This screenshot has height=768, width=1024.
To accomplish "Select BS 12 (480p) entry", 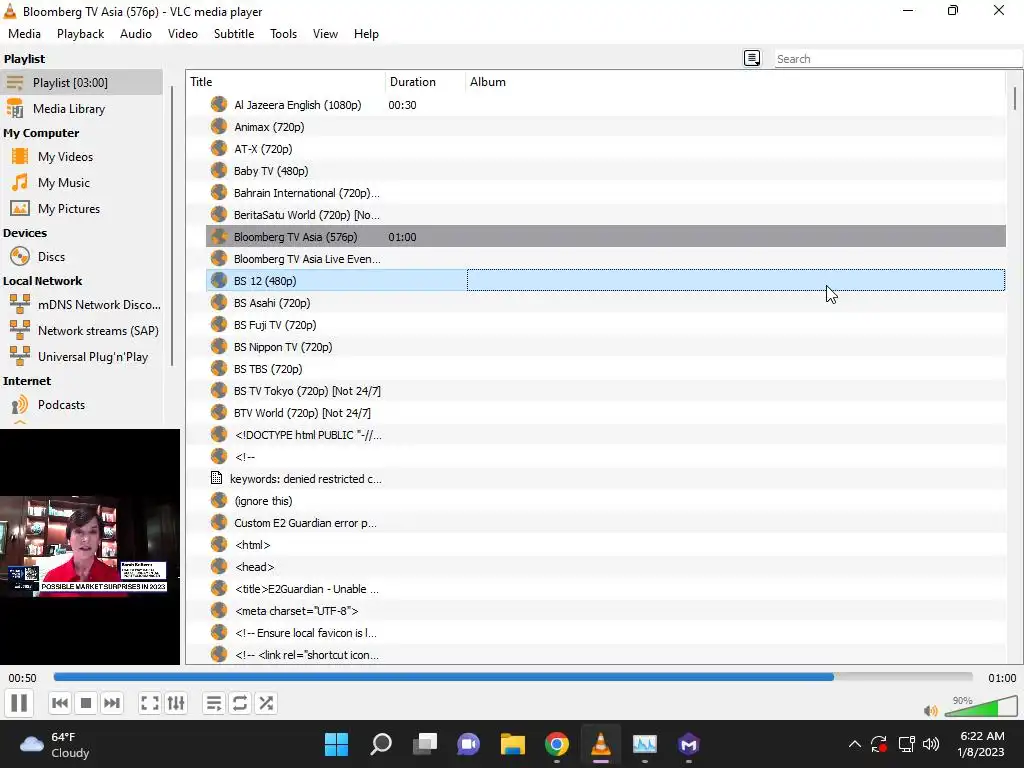I will (x=605, y=281).
